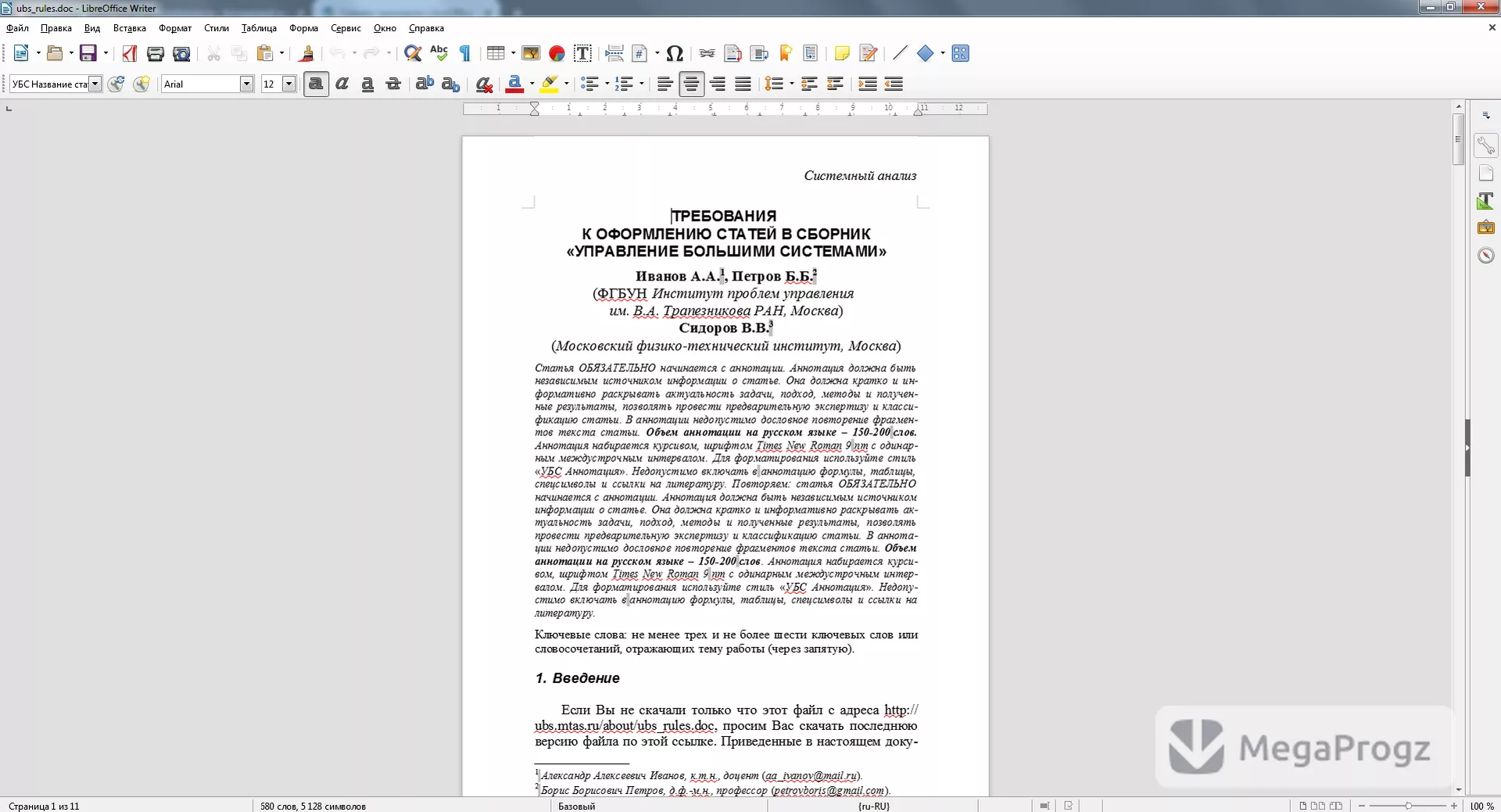This screenshot has width=1501, height=812.
Task: Insert a table using the table icon
Action: pos(496,53)
